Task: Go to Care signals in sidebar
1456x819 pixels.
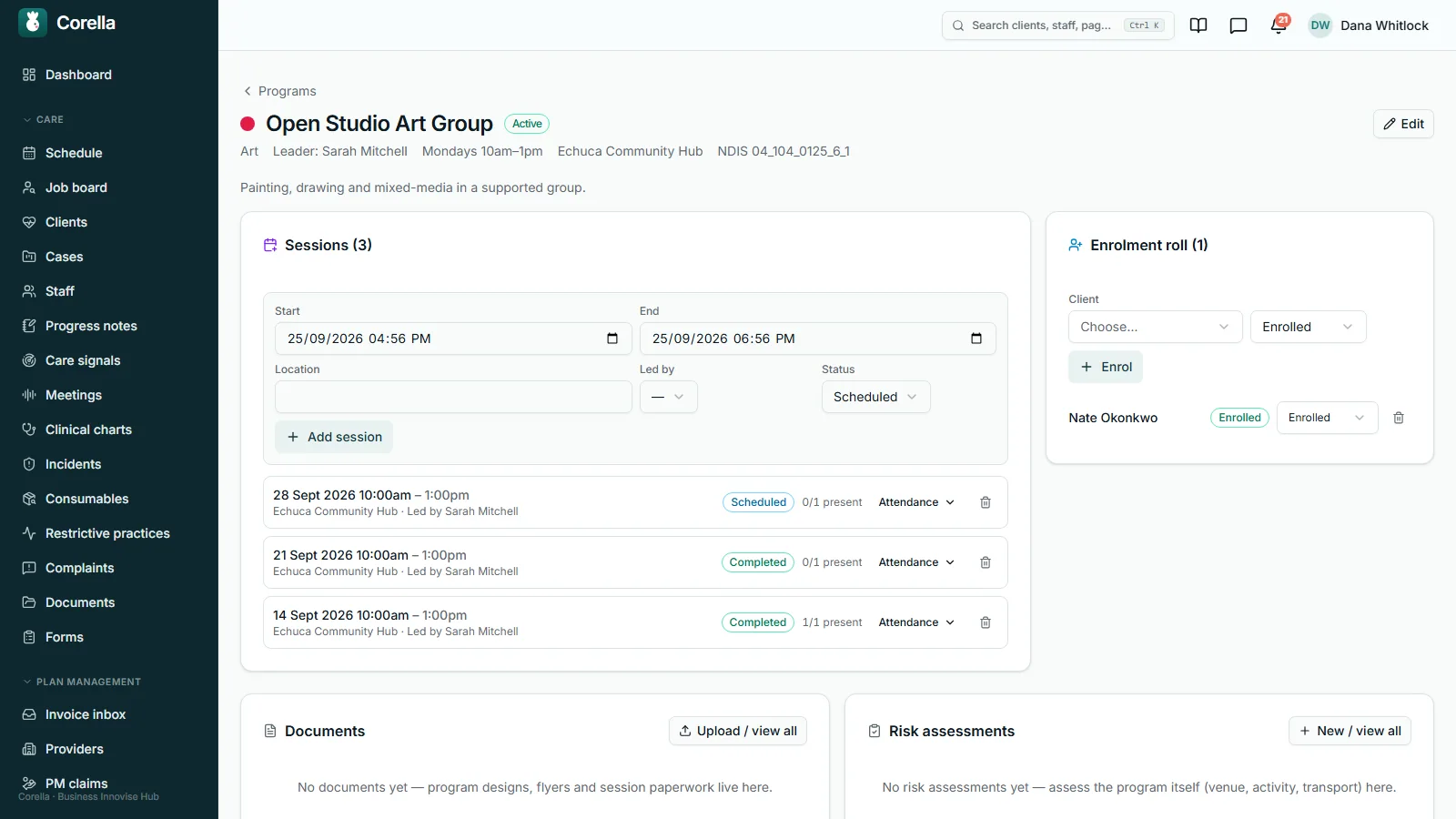Action: coord(83,360)
